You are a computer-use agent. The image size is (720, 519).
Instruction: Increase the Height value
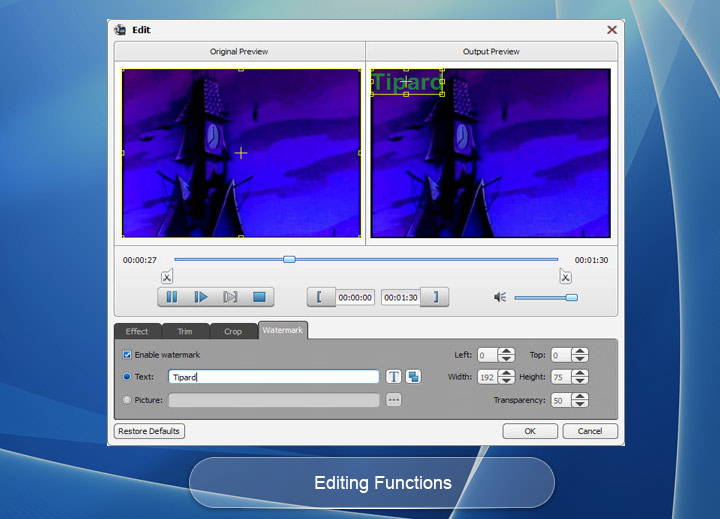click(x=580, y=373)
